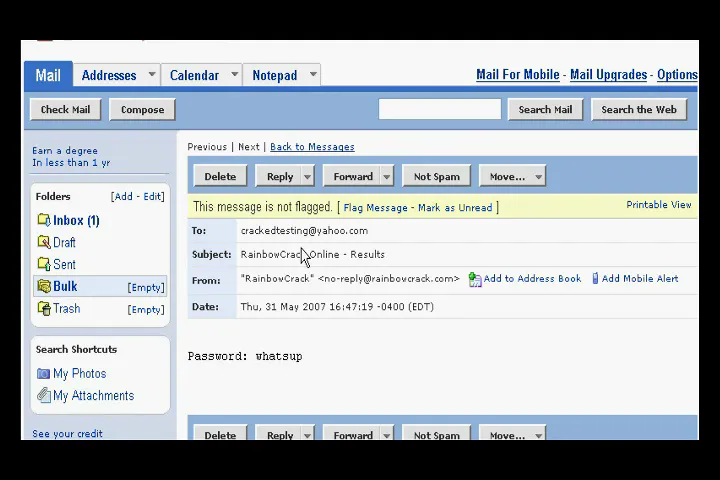Click the bottom Delete button
This screenshot has width=720, height=480.
click(220, 434)
